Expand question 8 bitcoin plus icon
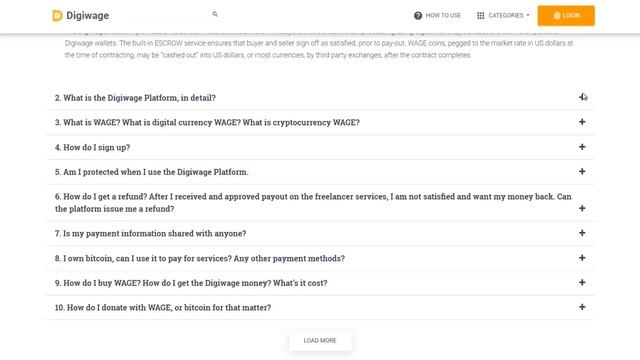This screenshot has height=360, width=640. pos(582,258)
